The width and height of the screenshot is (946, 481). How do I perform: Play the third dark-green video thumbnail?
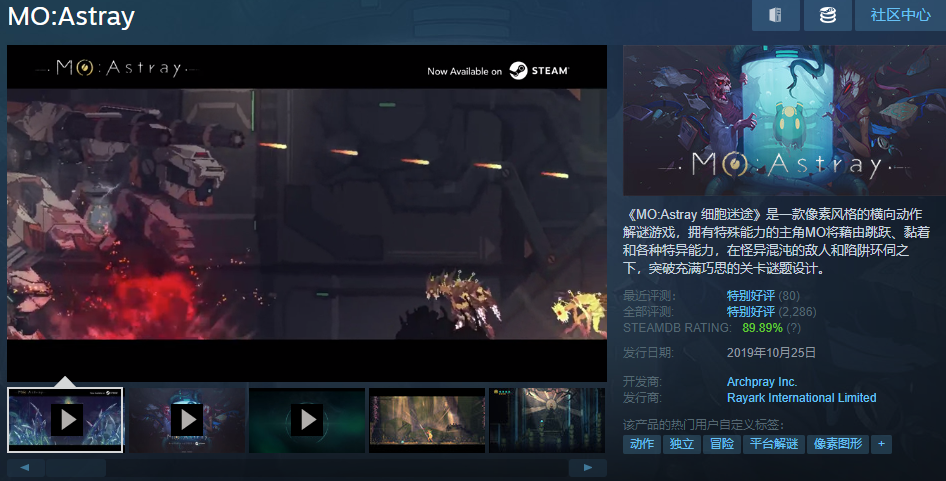(x=307, y=420)
